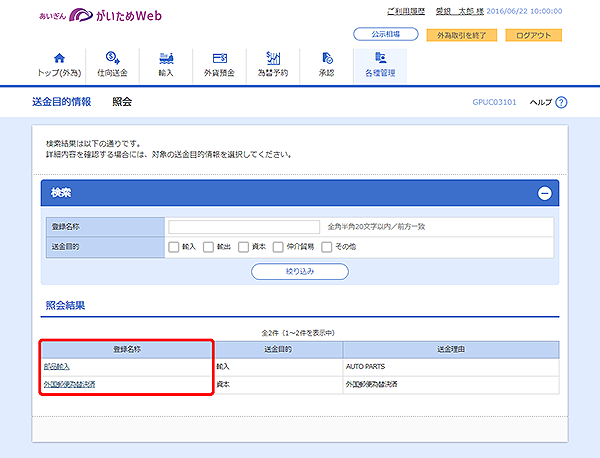This screenshot has width=600, height=458.
Task: Open the 部品輸入 registered name link
Action: tap(57, 367)
